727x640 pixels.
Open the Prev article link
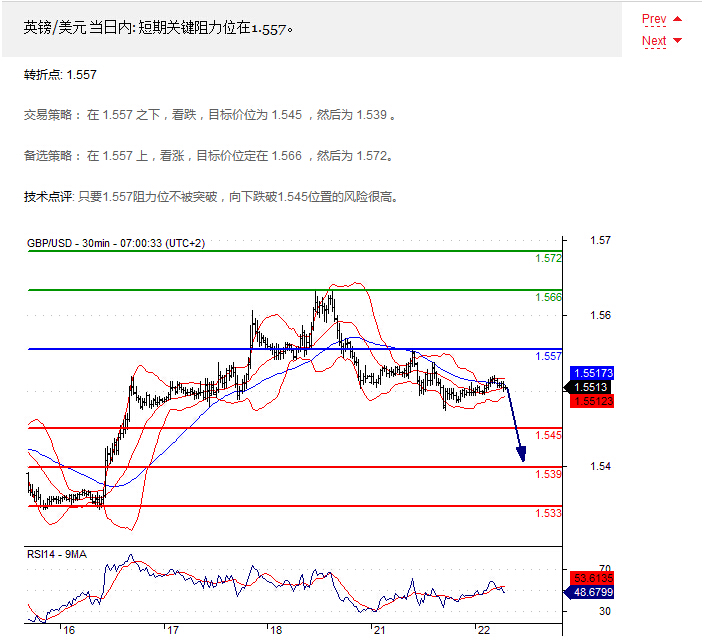[x=654, y=19]
